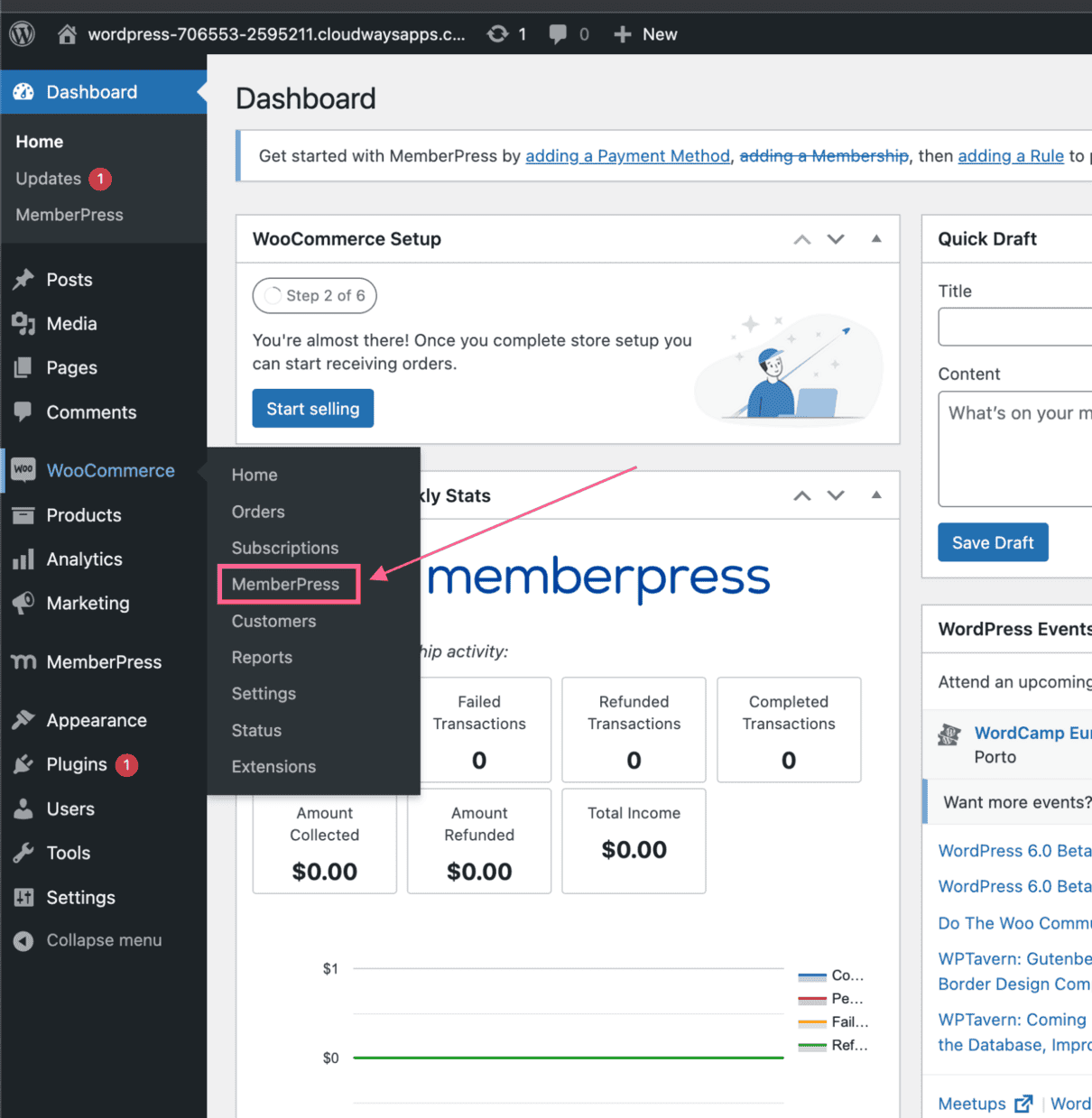Click the Amount Refunded stat box
The height and width of the screenshot is (1118, 1092).
[x=479, y=841]
